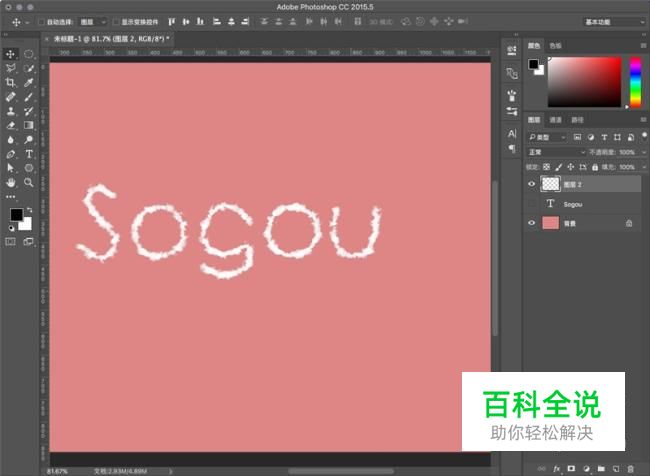Select the Ellipse shape tool
Viewport: 650px width, 476px height.
[29, 168]
